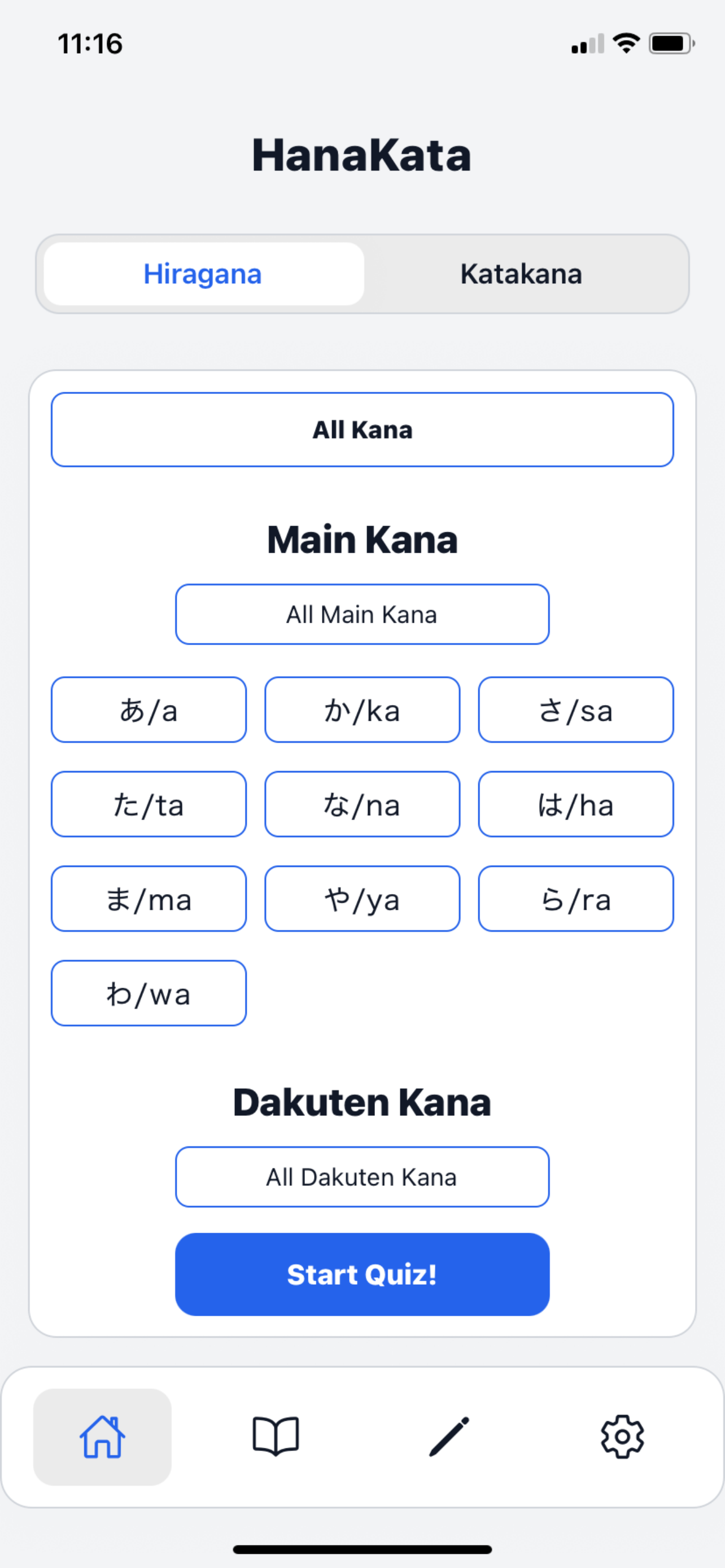The height and width of the screenshot is (1568, 725).
Task: Toggle All Dakuten Kana selection
Action: (x=362, y=1177)
